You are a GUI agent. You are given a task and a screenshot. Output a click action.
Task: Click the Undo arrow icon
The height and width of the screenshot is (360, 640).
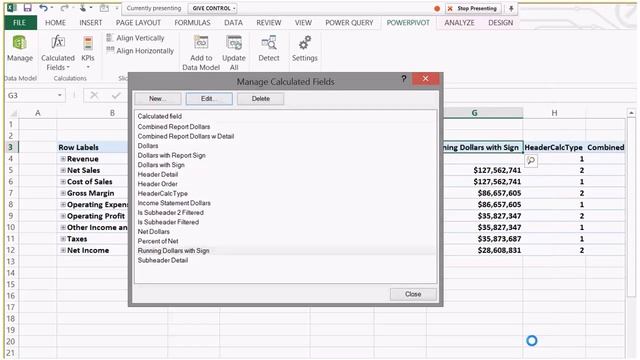click(43, 8)
